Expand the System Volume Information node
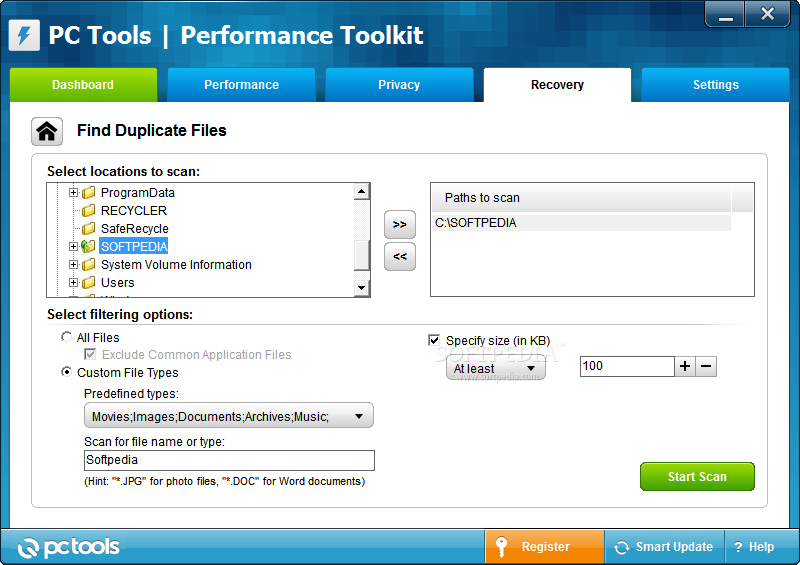Screen dimensions: 800x565 point(73,264)
